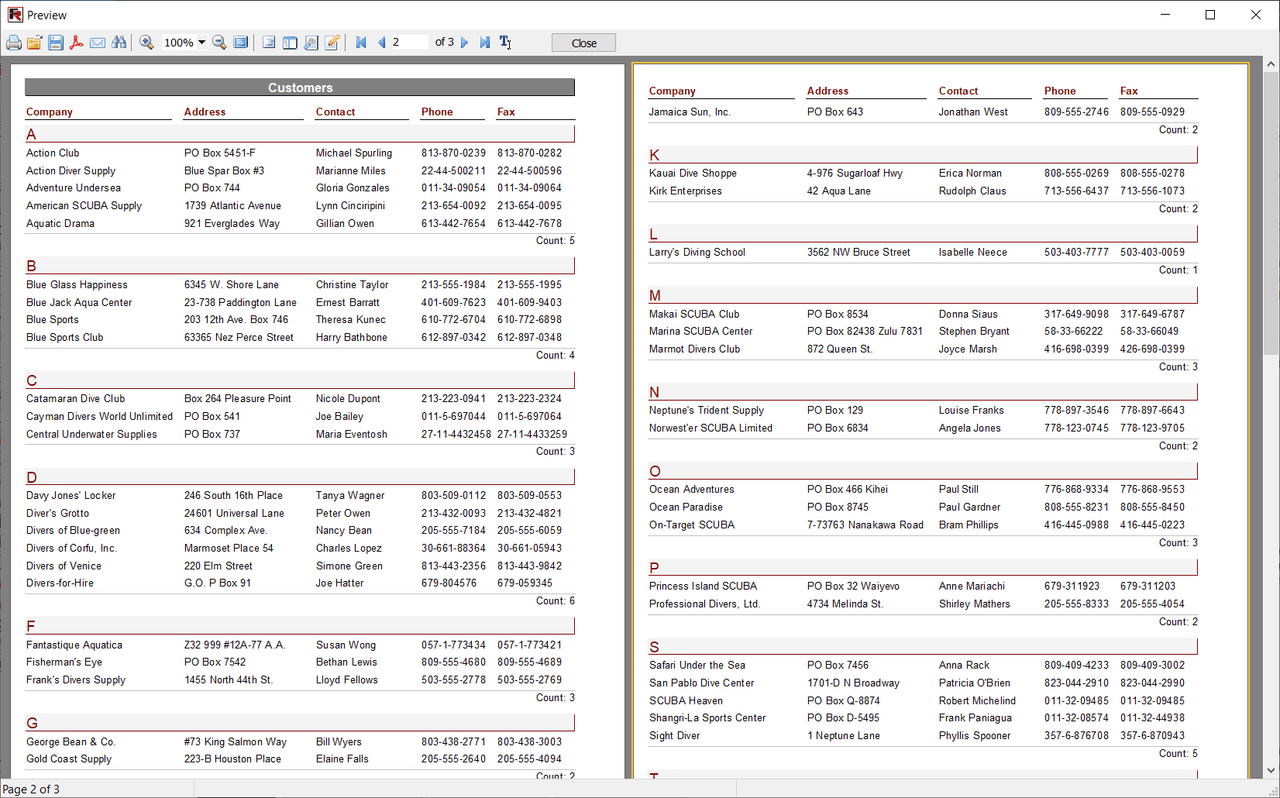The image size is (1280, 798).
Task: Click contact name Rudolph Claus
Action: tap(972, 191)
